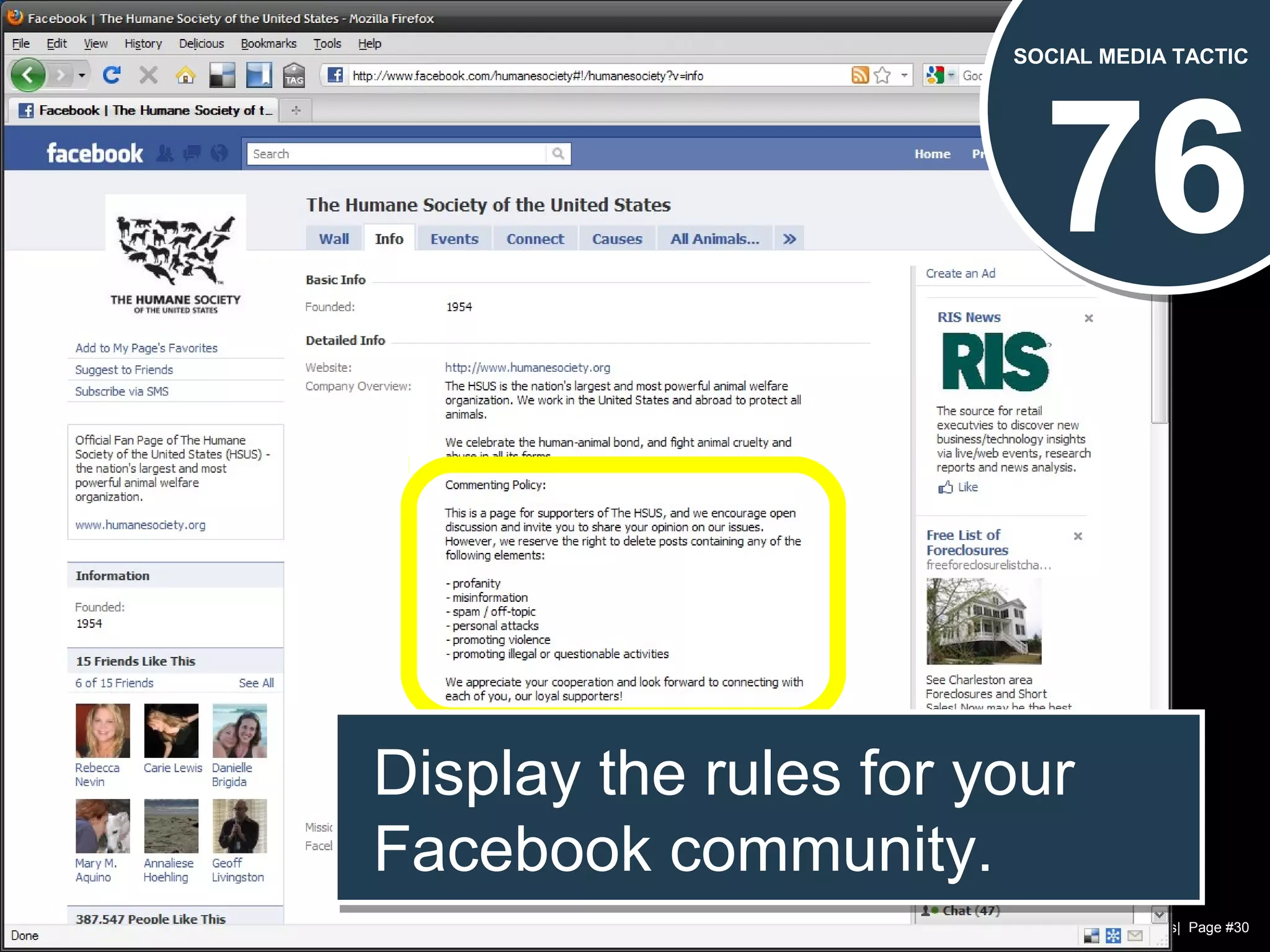Select the Info tab
The width and height of the screenshot is (1270, 952).
point(389,239)
